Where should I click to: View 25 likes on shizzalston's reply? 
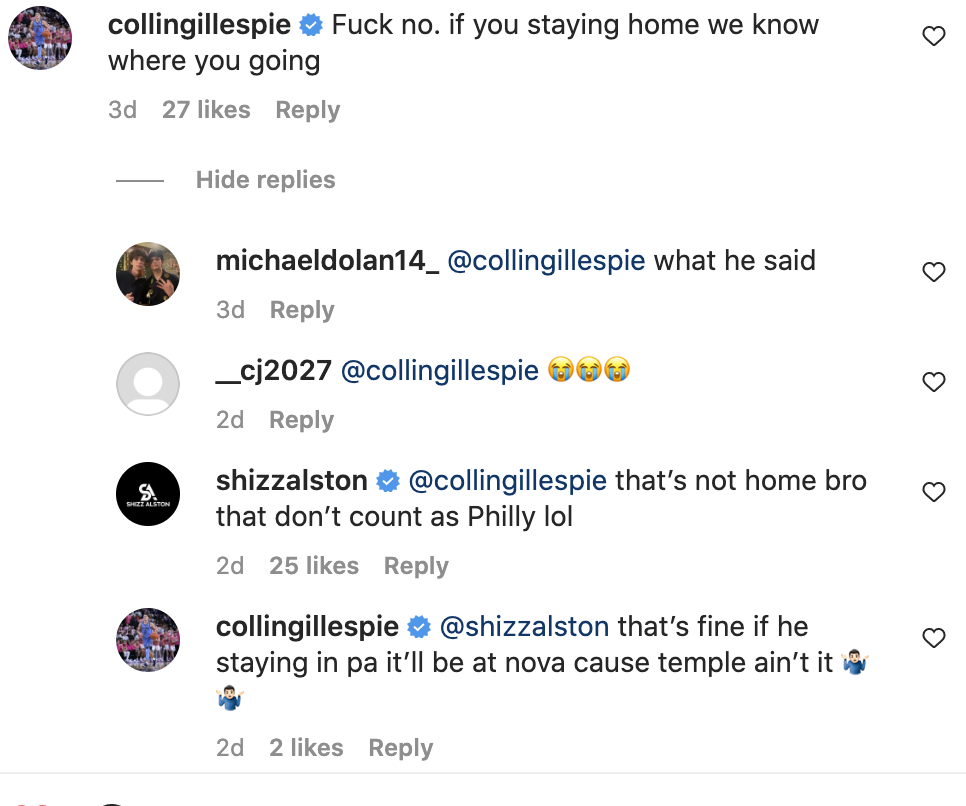[313, 566]
